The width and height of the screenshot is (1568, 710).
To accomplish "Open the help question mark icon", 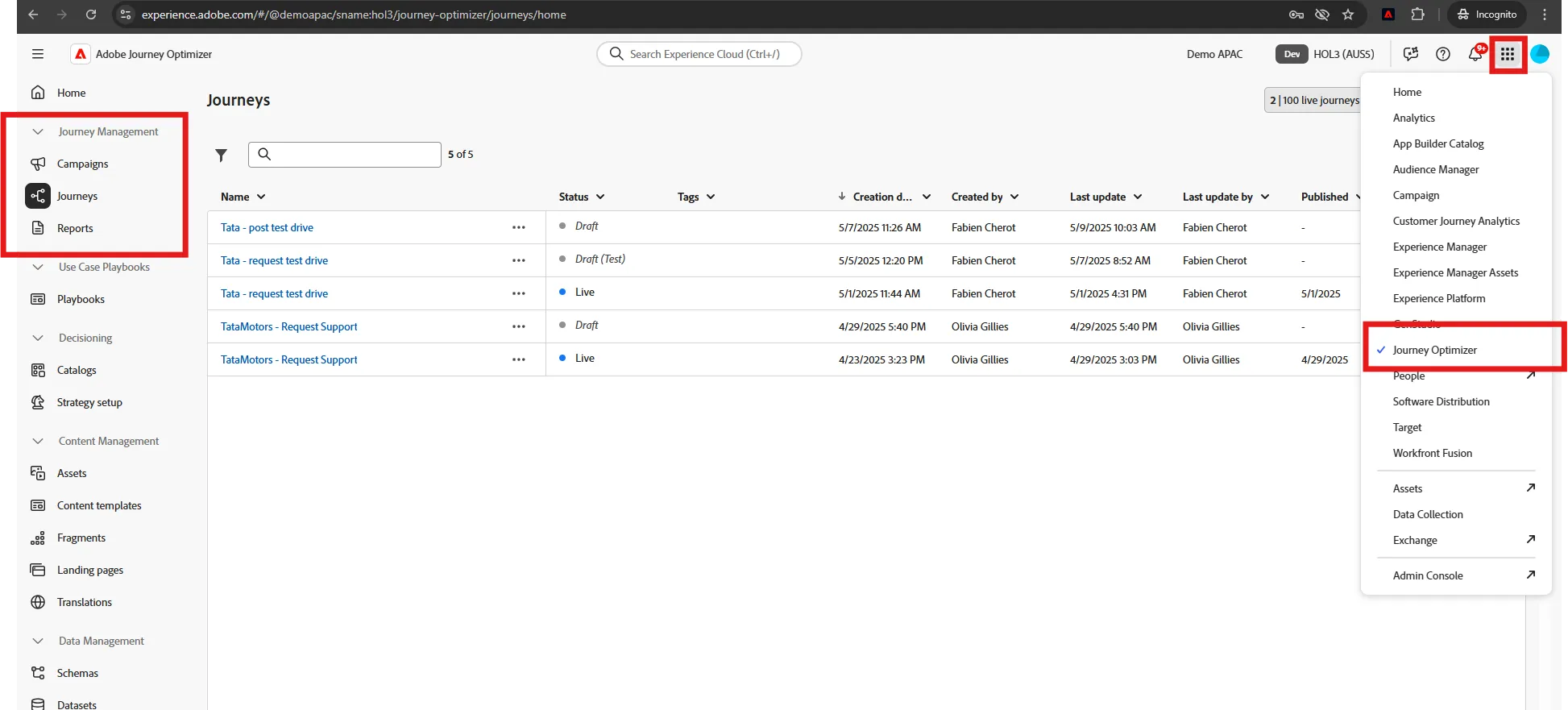I will pos(1443,54).
